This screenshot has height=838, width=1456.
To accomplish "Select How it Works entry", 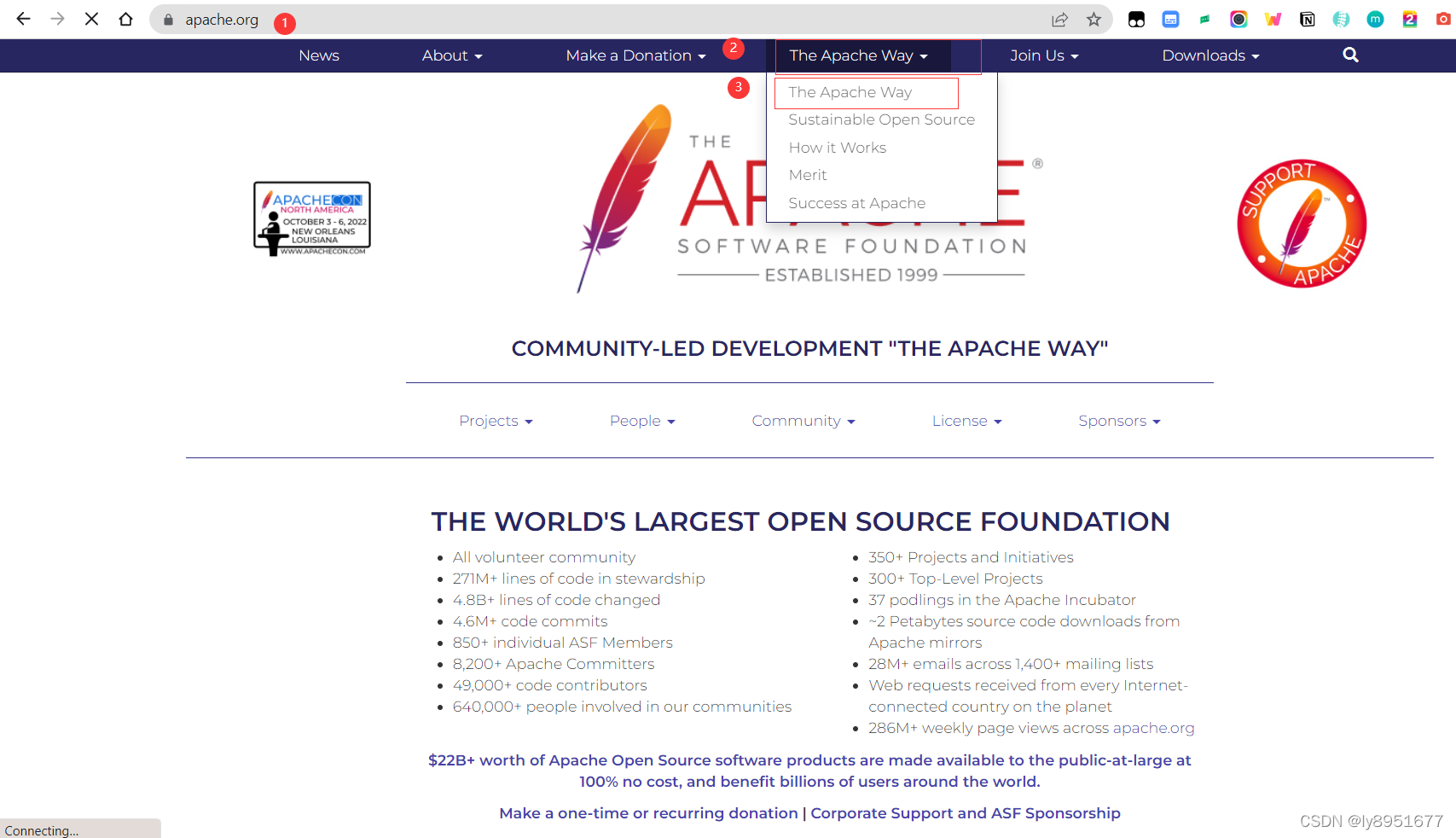I will (x=838, y=148).
